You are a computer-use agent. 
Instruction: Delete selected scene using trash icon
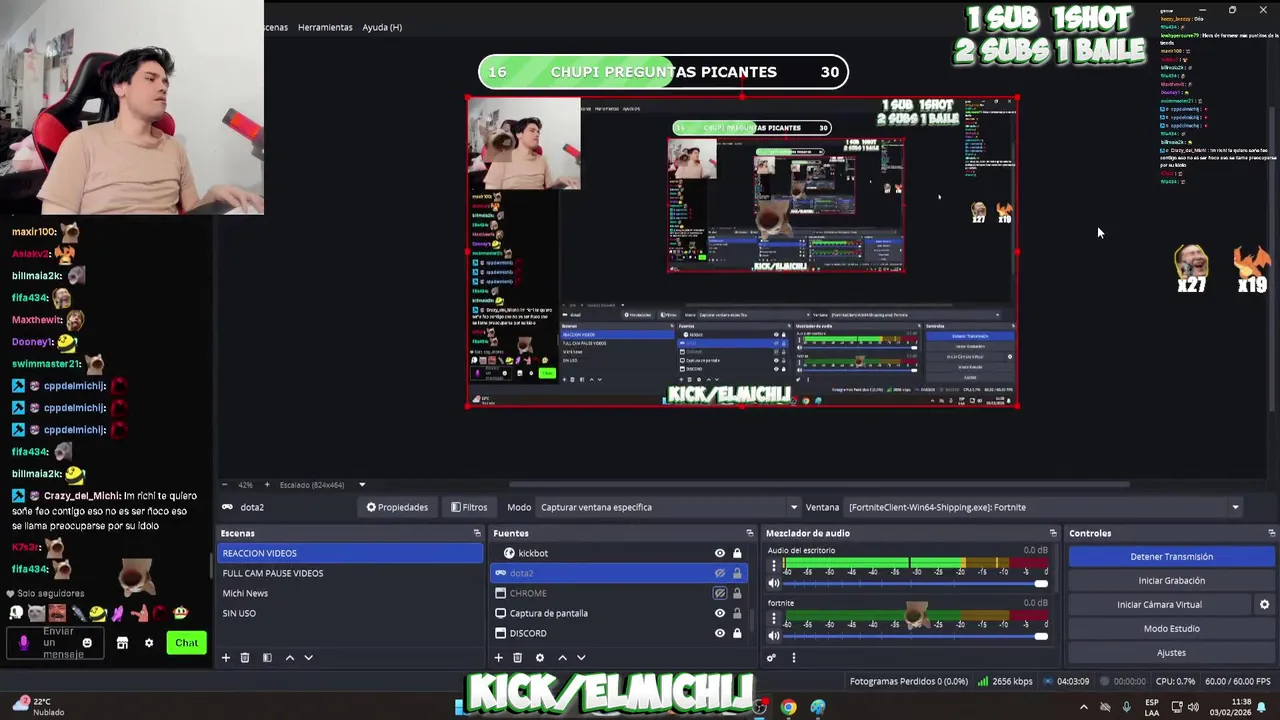tap(245, 658)
